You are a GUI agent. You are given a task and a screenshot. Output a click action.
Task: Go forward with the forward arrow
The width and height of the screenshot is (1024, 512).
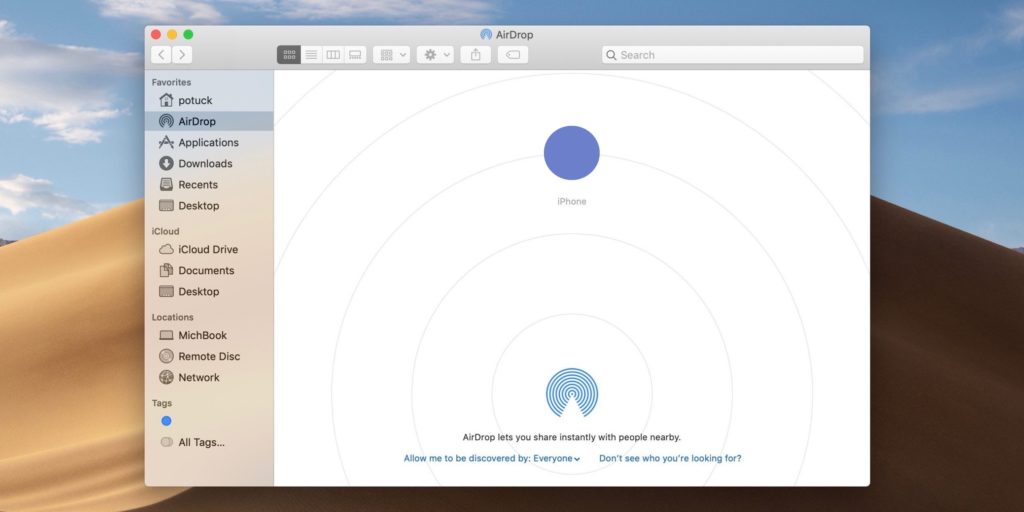click(182, 55)
